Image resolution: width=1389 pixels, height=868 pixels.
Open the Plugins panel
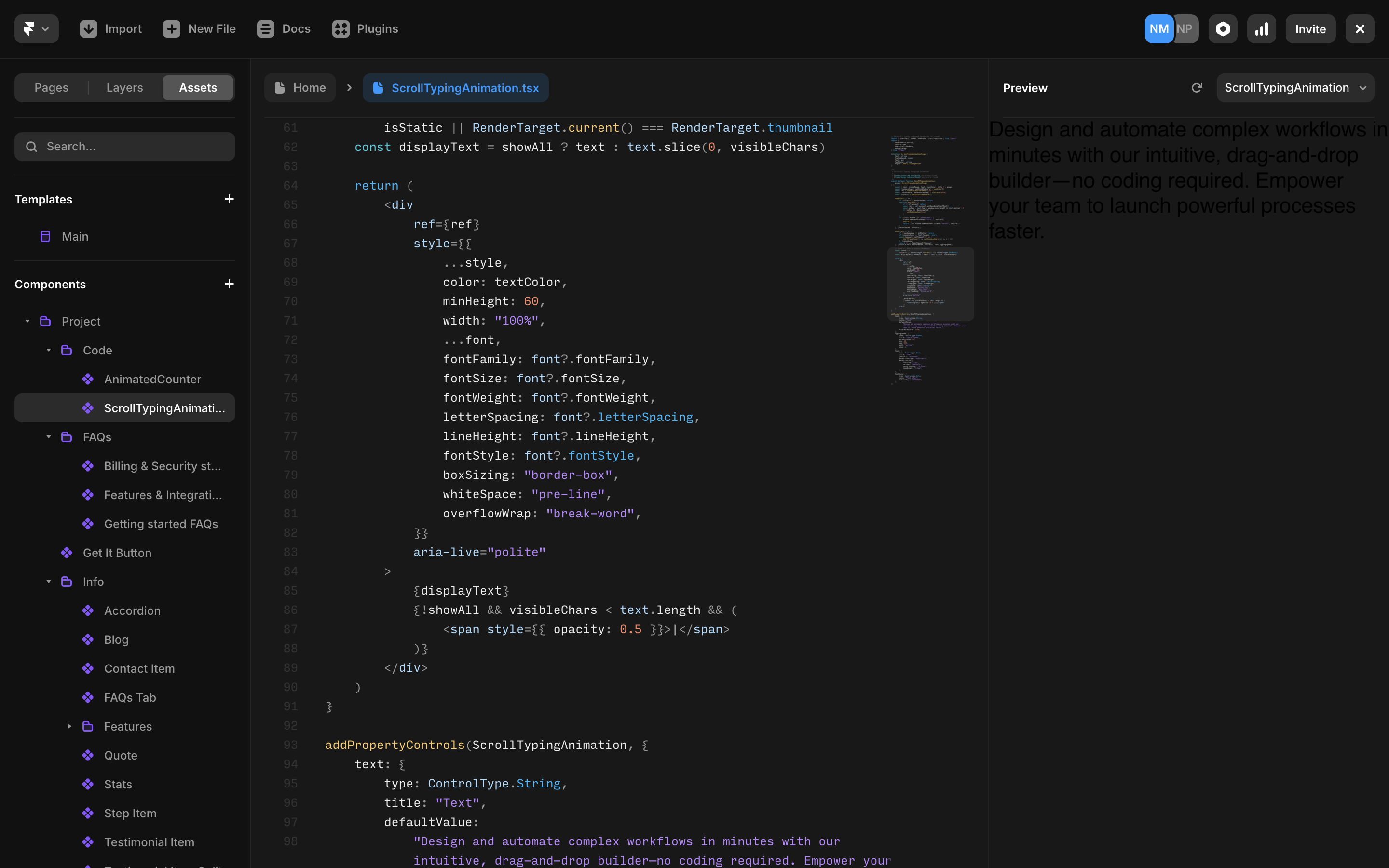[341, 28]
